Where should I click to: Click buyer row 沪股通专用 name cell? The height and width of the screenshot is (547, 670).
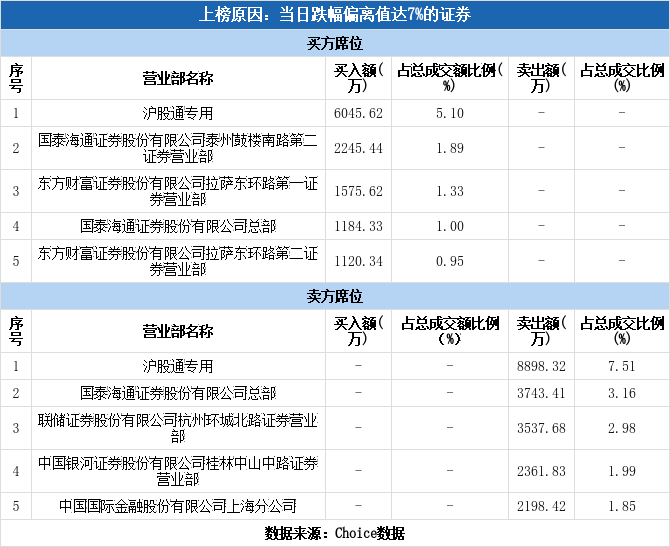point(178,113)
